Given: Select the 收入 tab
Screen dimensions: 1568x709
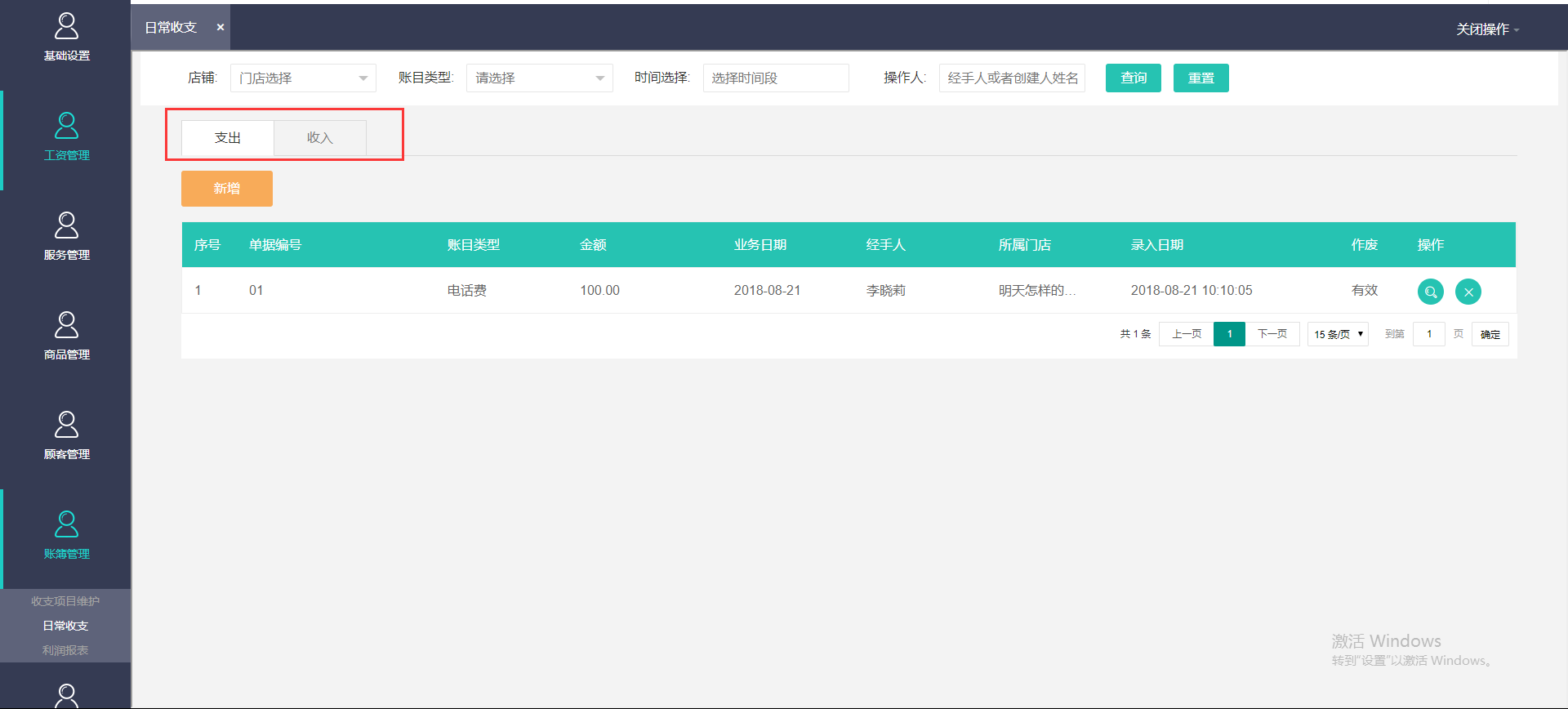Looking at the screenshot, I should point(319,137).
